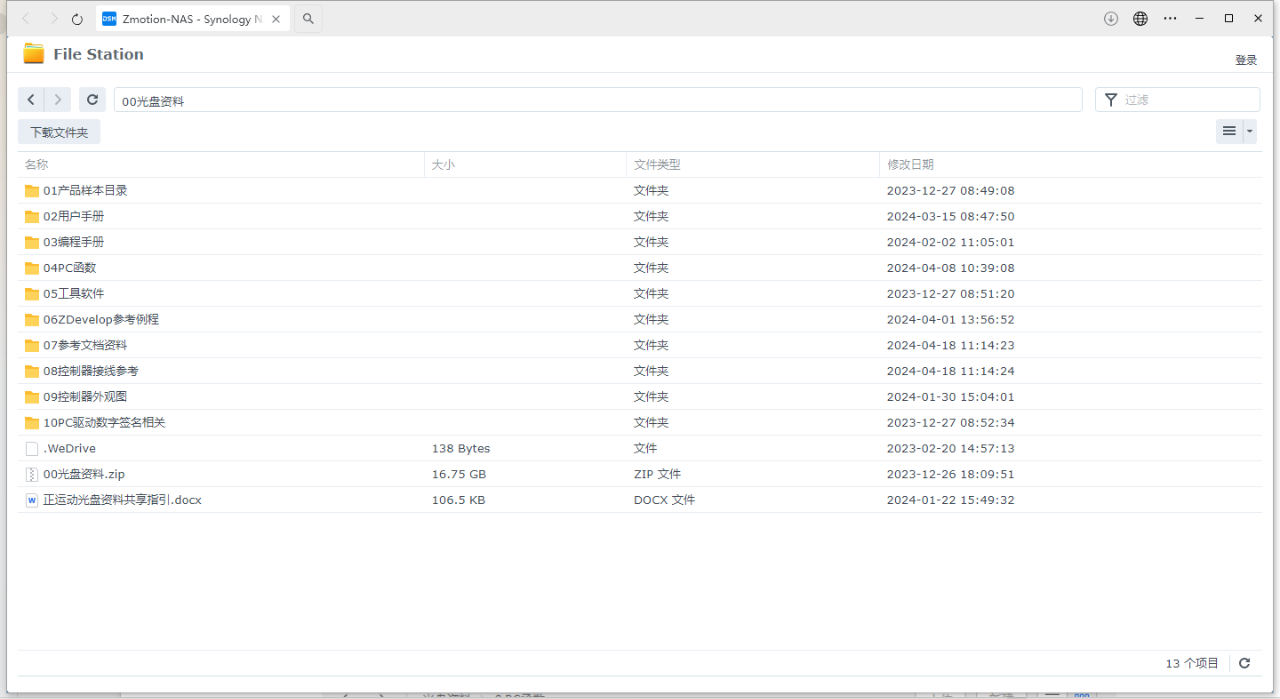Viewport: 1280px width, 699px height.
Task: Open browser three-dots menu
Action: click(x=1170, y=19)
